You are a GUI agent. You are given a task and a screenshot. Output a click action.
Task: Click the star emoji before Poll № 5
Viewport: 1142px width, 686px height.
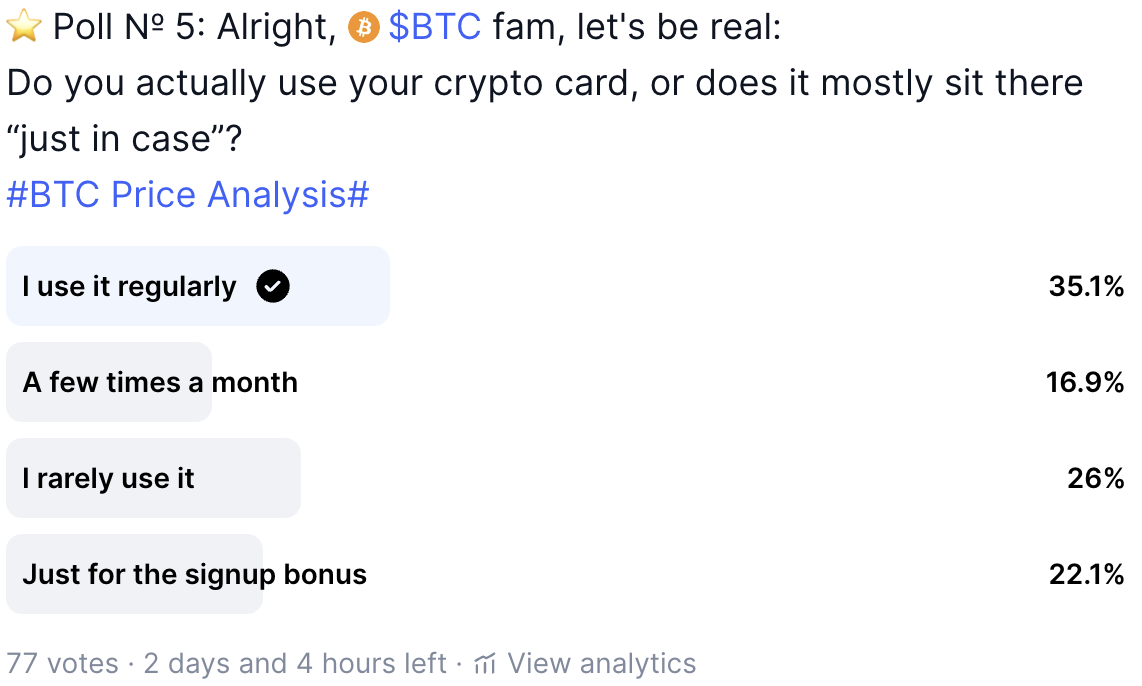(23, 28)
